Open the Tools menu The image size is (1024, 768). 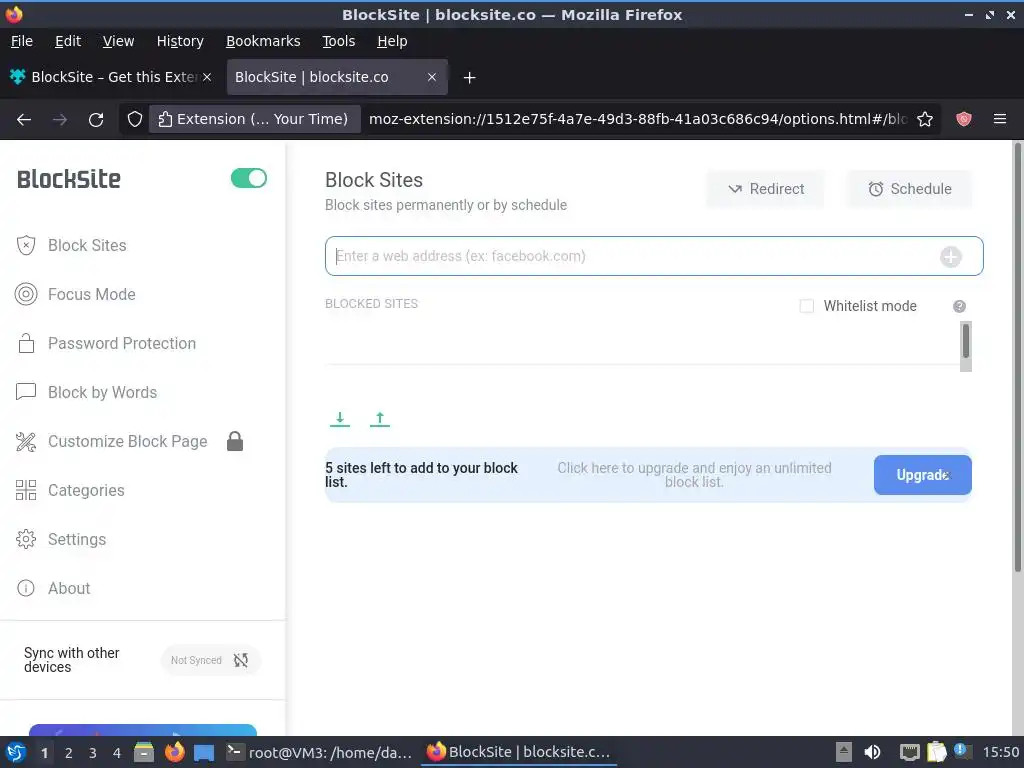click(x=339, y=41)
